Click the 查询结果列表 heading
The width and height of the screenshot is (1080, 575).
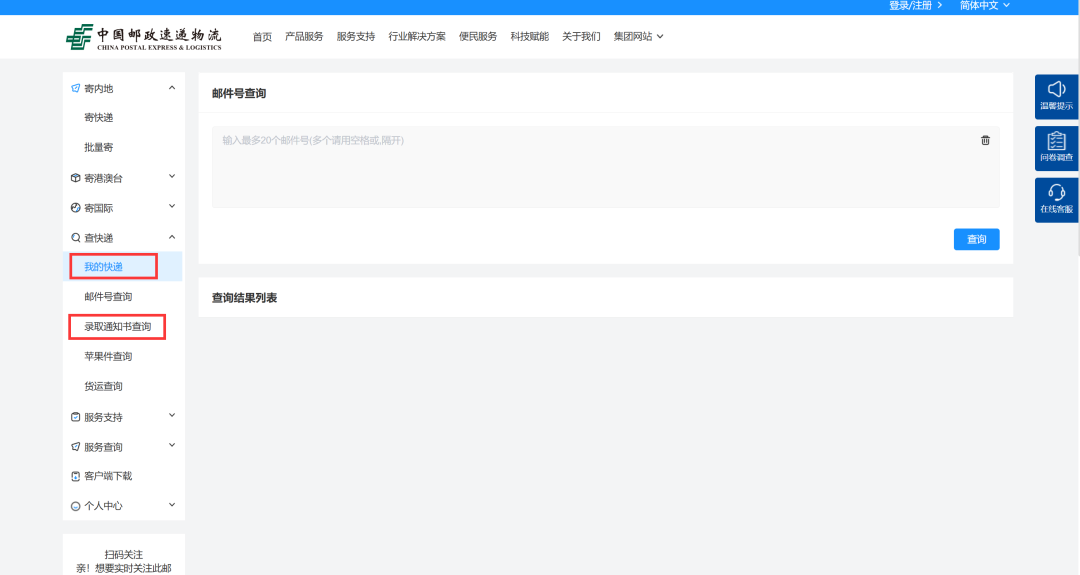pyautogui.click(x=245, y=297)
